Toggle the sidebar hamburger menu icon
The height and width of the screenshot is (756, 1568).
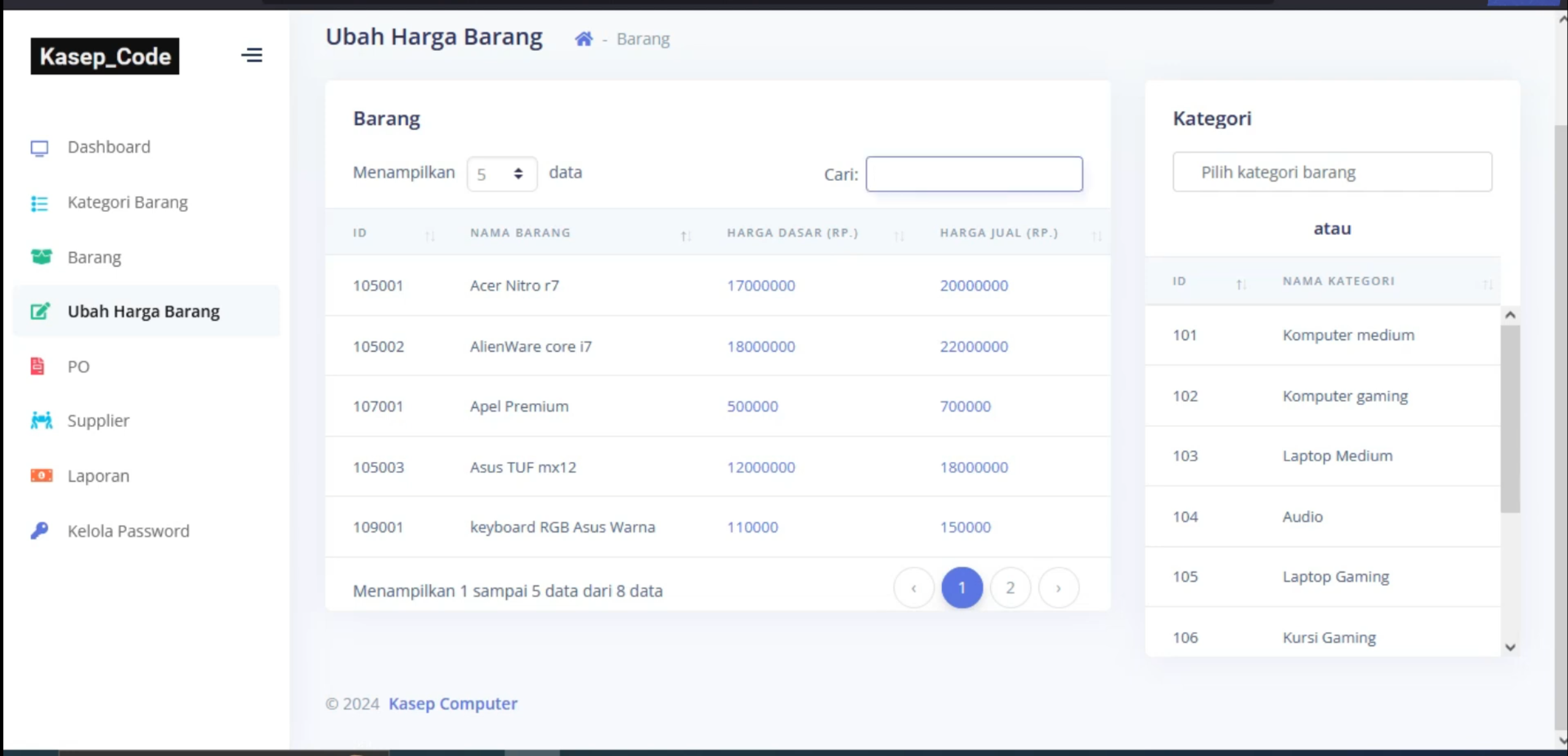click(x=252, y=55)
